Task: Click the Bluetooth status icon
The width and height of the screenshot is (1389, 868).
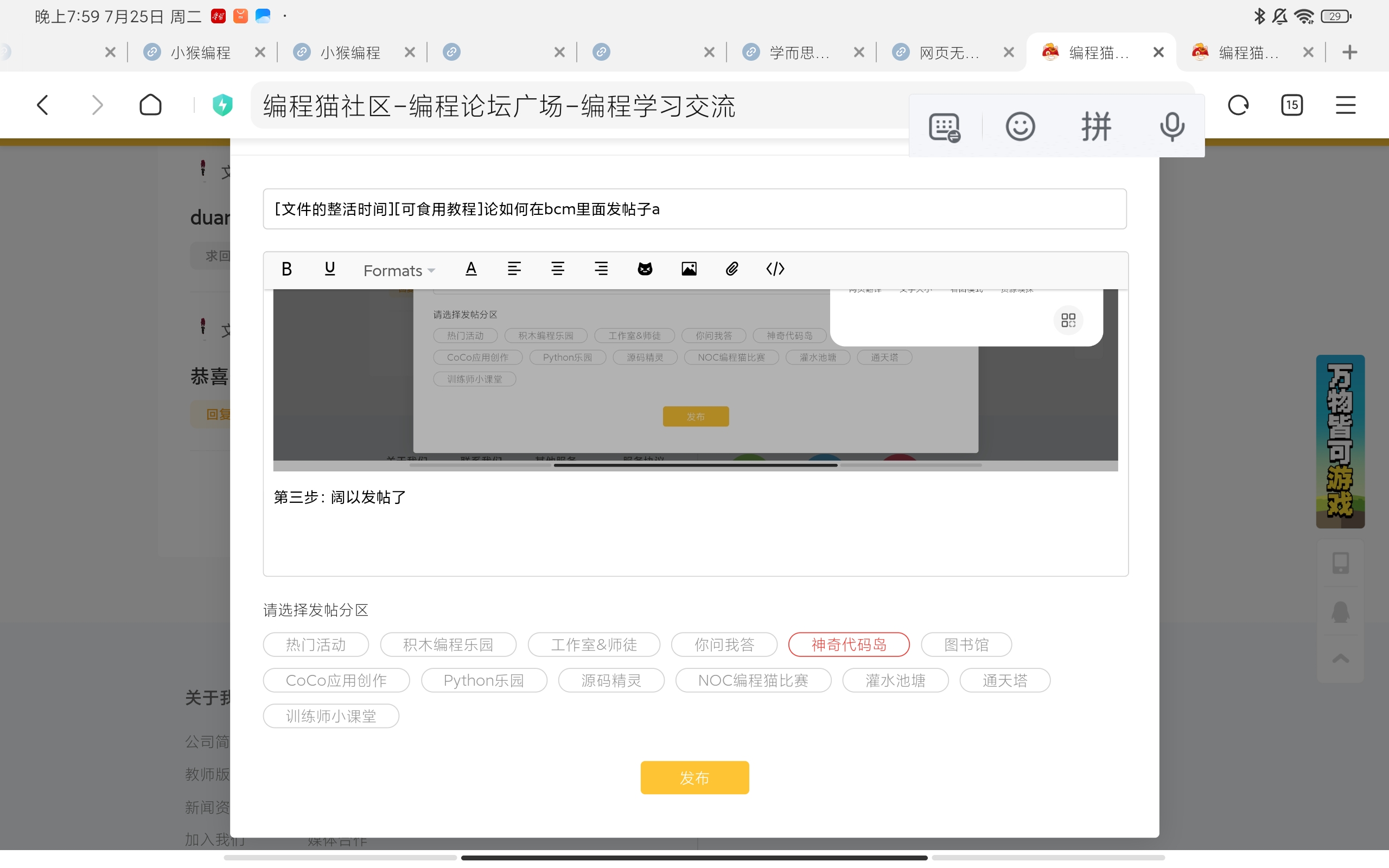Action: coord(1259,16)
